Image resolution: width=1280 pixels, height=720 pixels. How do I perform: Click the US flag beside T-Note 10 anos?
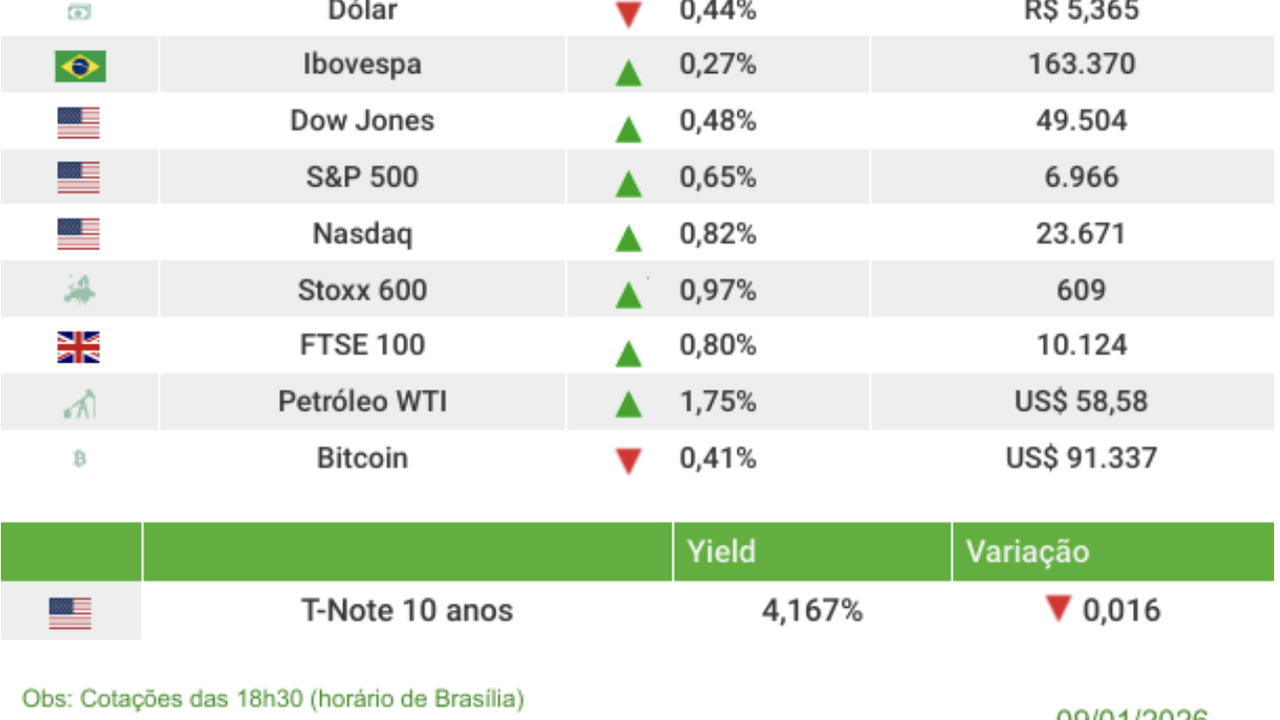[x=70, y=612]
